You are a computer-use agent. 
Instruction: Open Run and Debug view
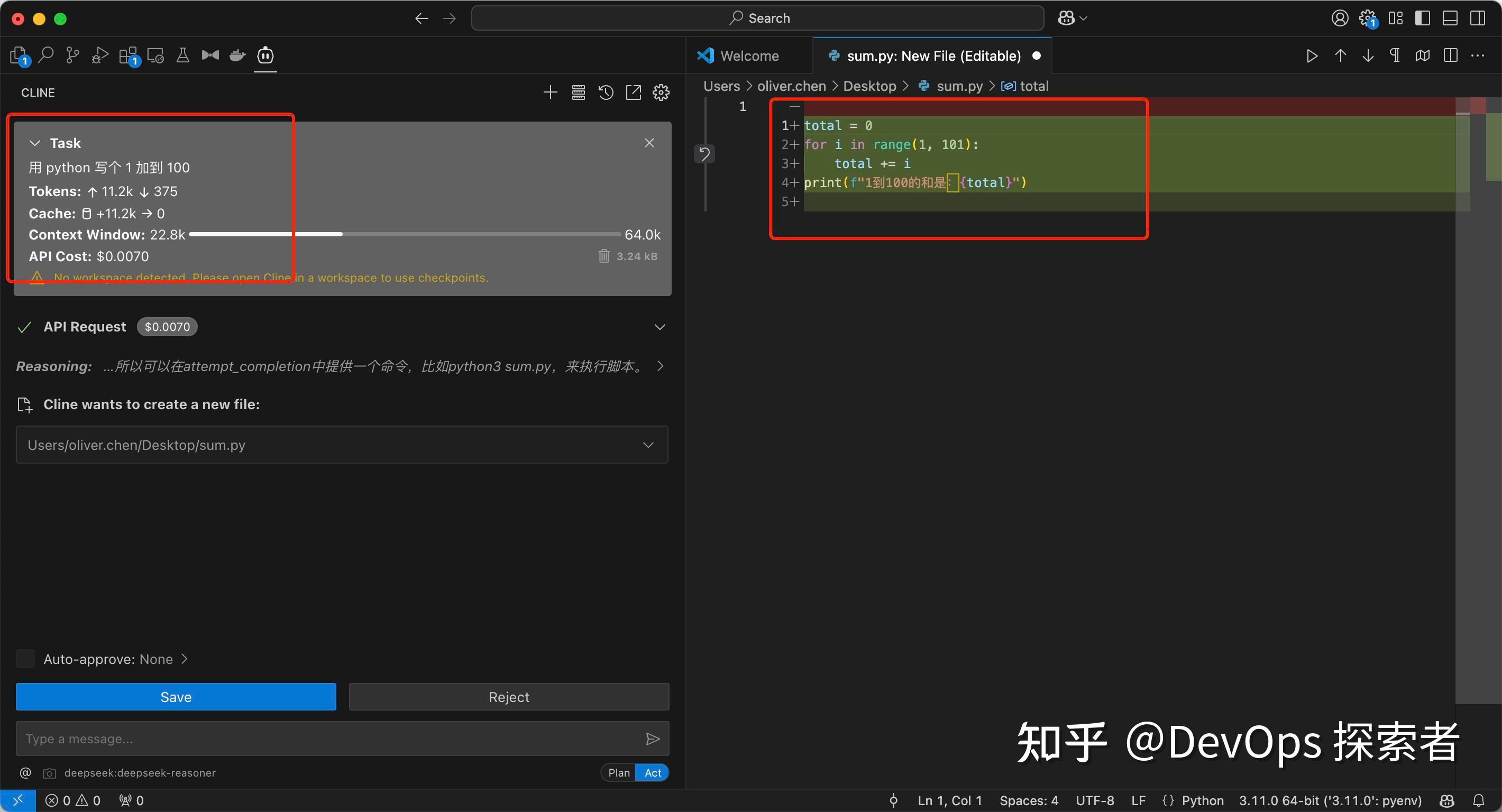coord(99,55)
